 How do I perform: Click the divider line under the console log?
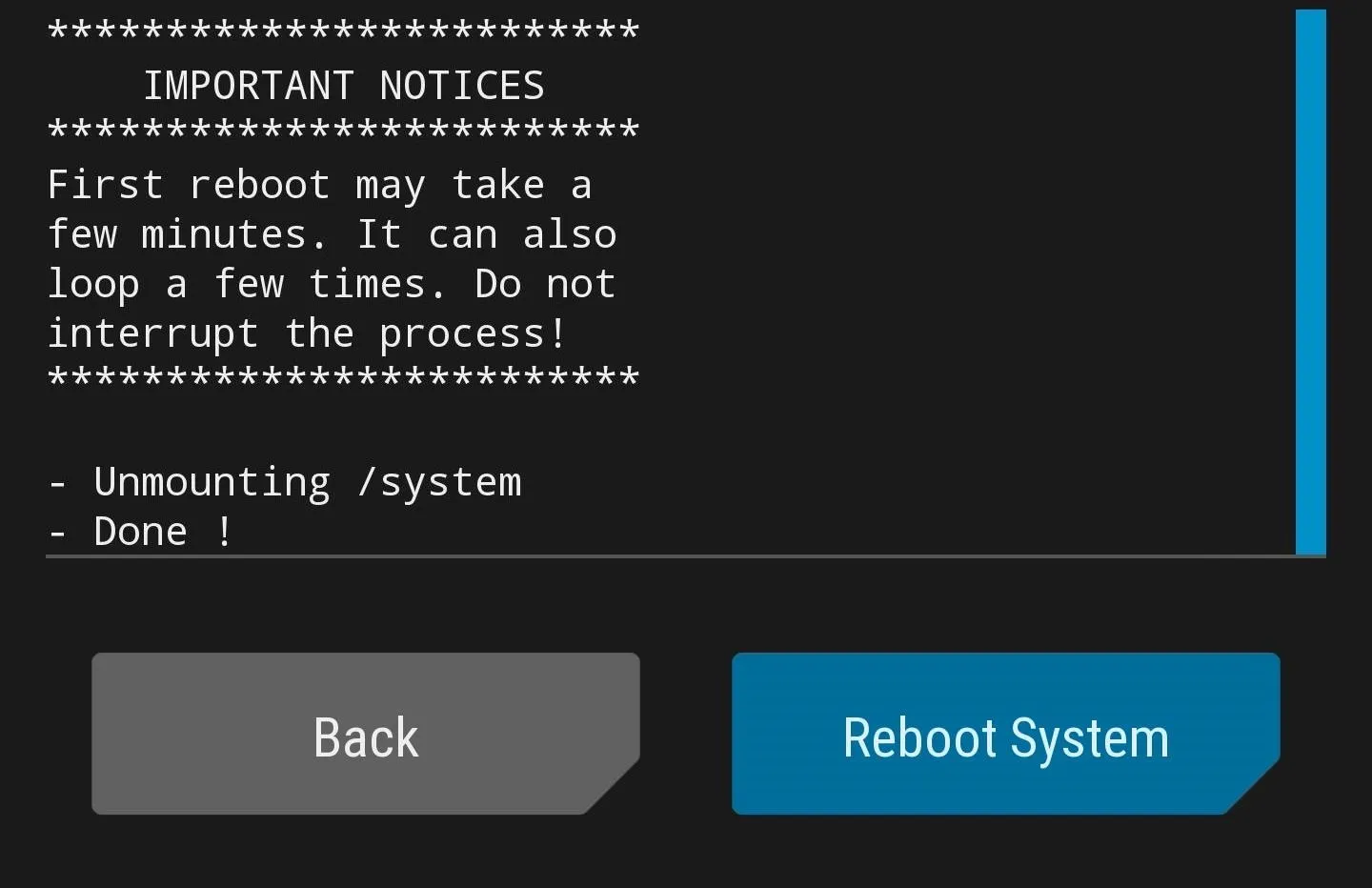click(686, 555)
